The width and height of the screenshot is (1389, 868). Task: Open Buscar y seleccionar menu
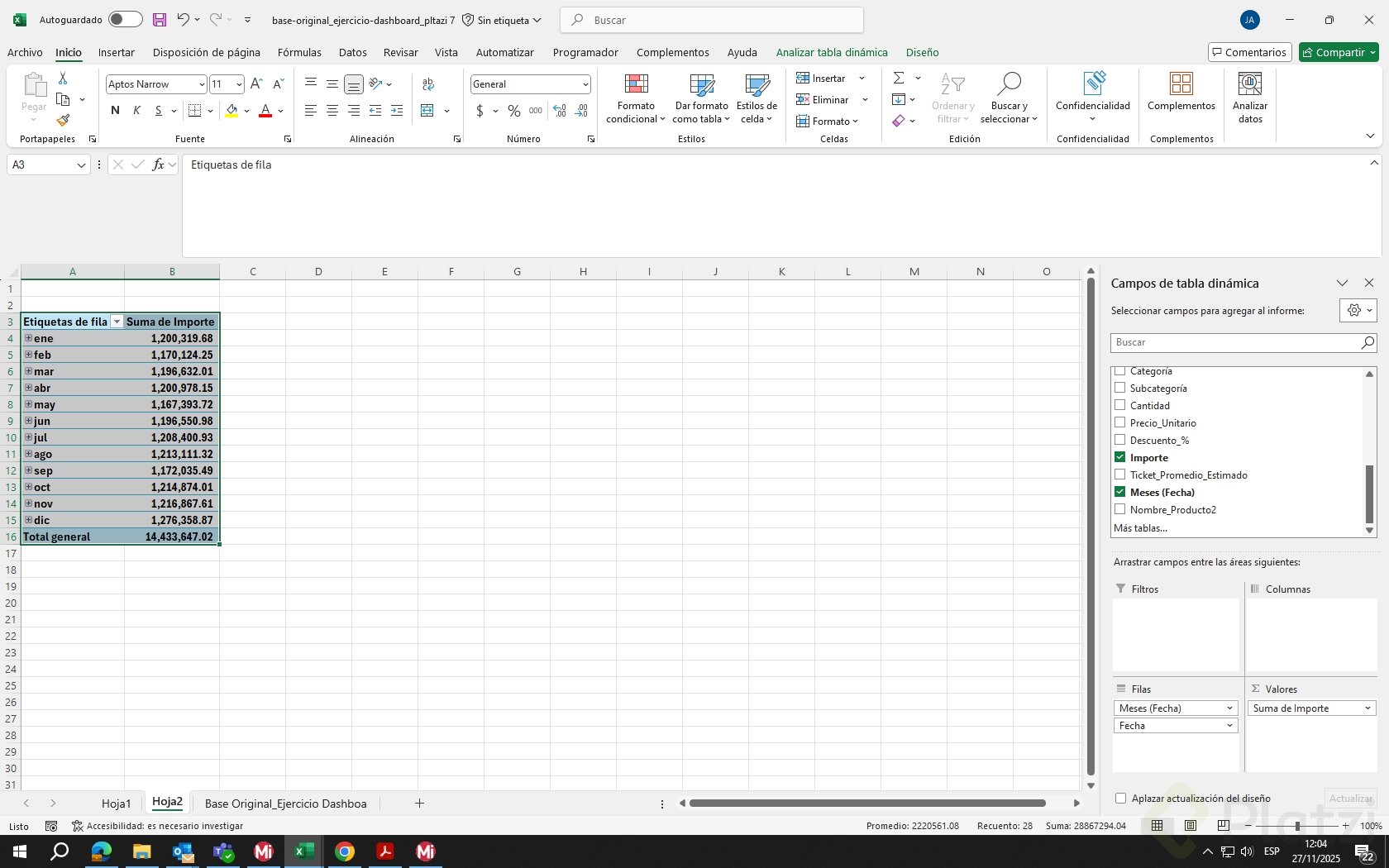[1009, 98]
